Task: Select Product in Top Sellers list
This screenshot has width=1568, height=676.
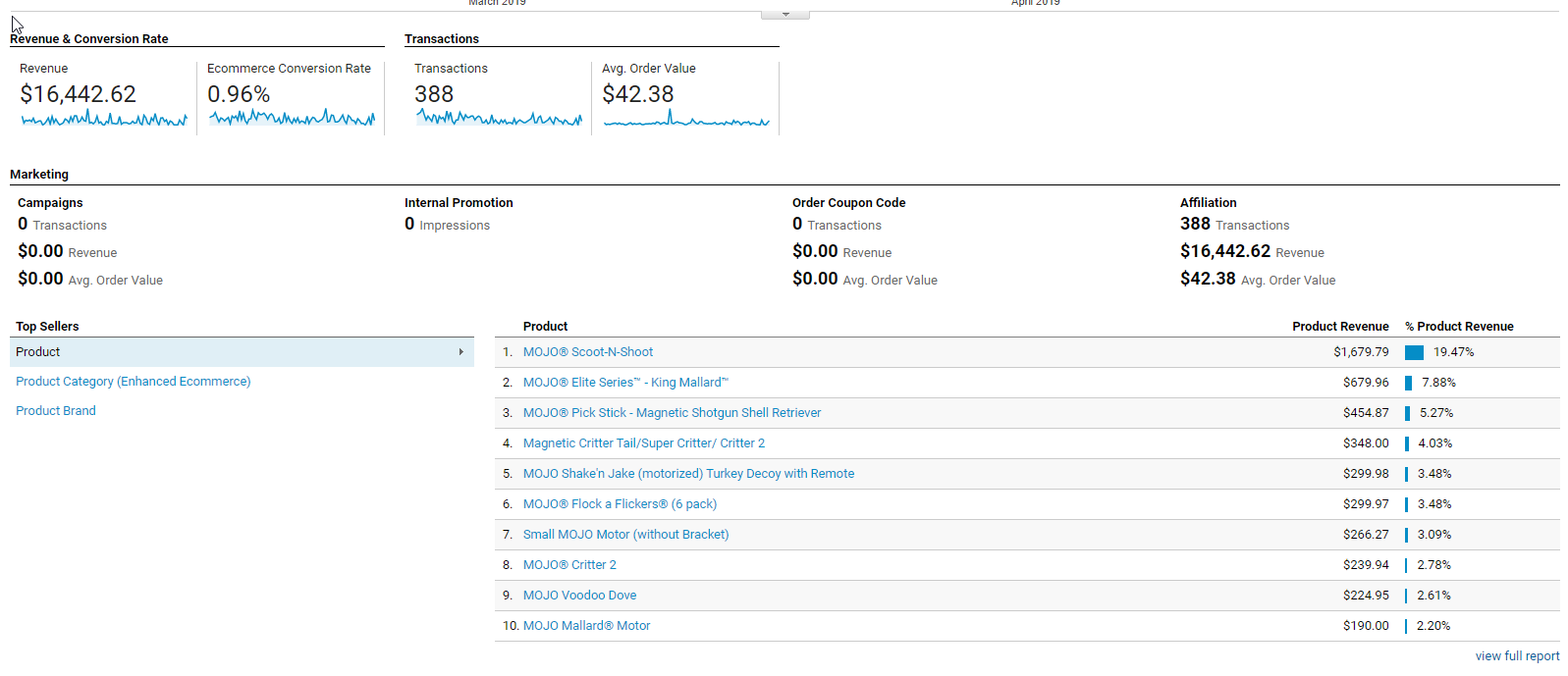Action: [x=38, y=352]
